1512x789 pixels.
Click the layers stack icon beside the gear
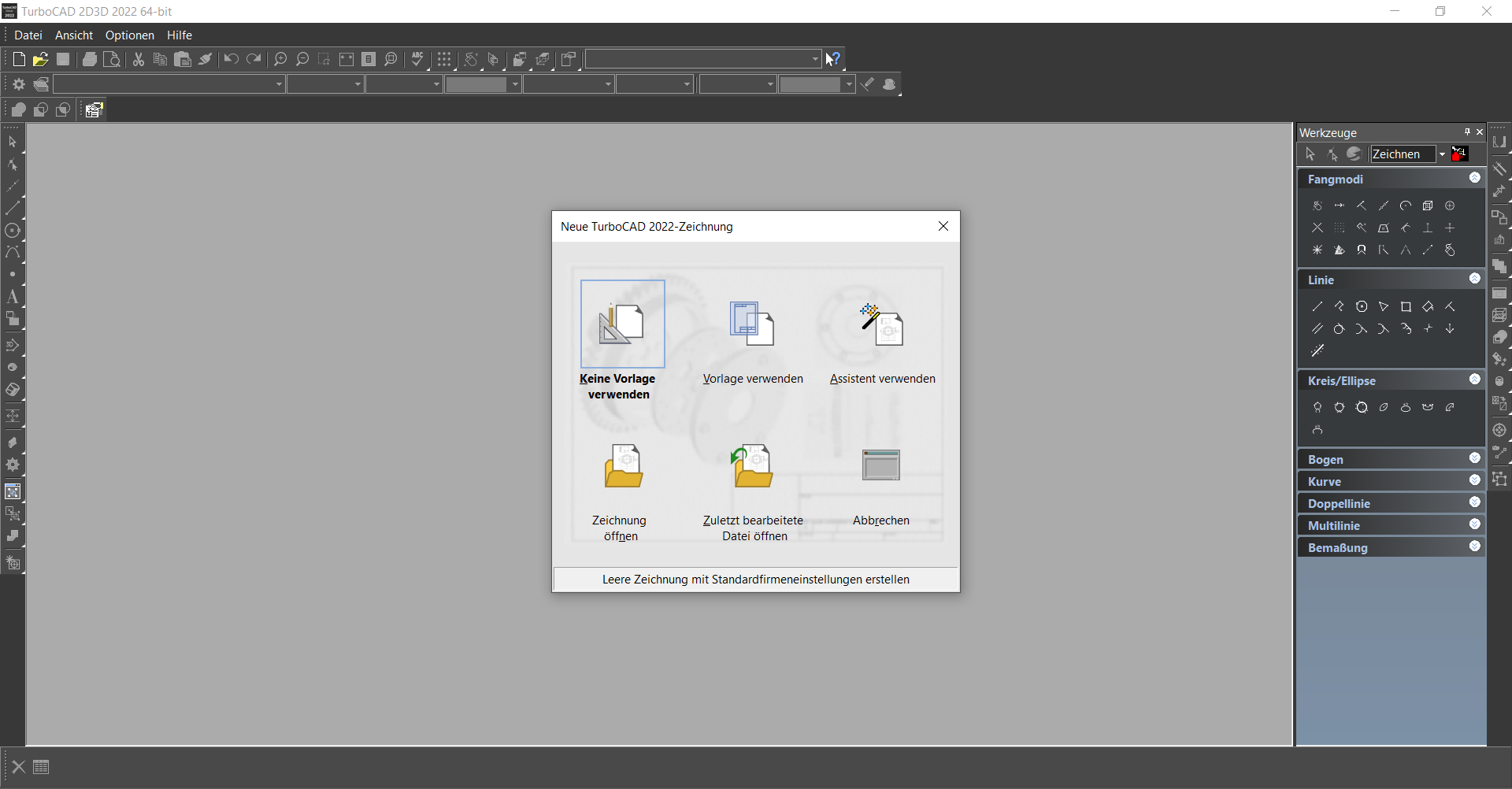pos(41,84)
